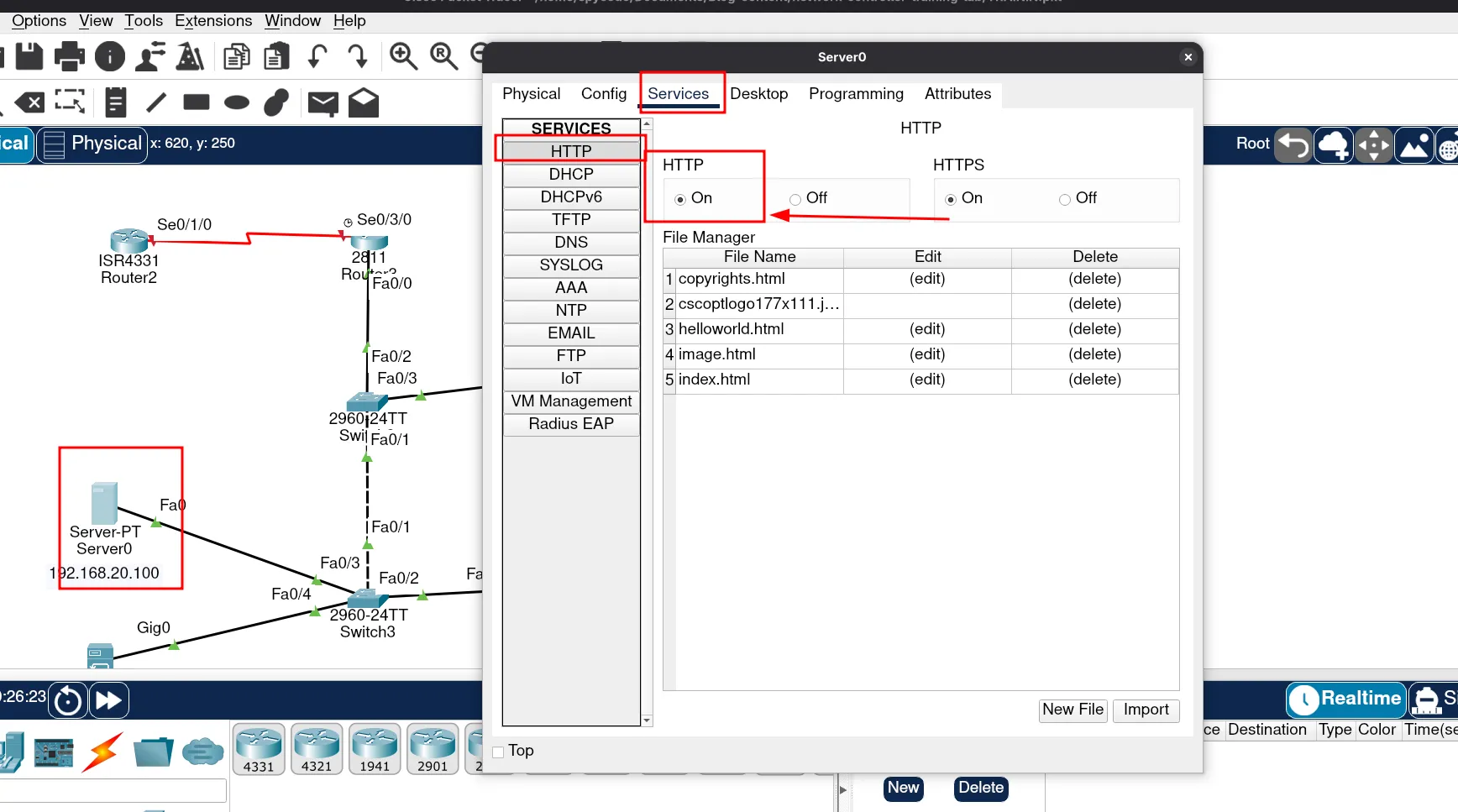Switch to the Desktop tab

[758, 94]
